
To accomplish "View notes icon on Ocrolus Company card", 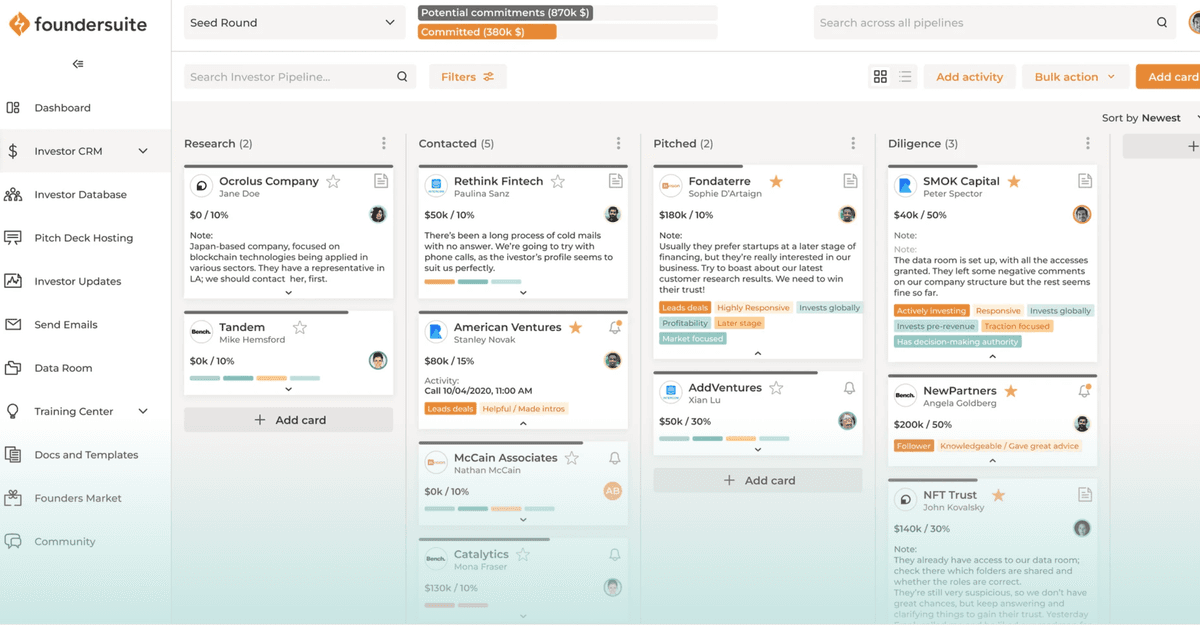I will click(x=382, y=182).
